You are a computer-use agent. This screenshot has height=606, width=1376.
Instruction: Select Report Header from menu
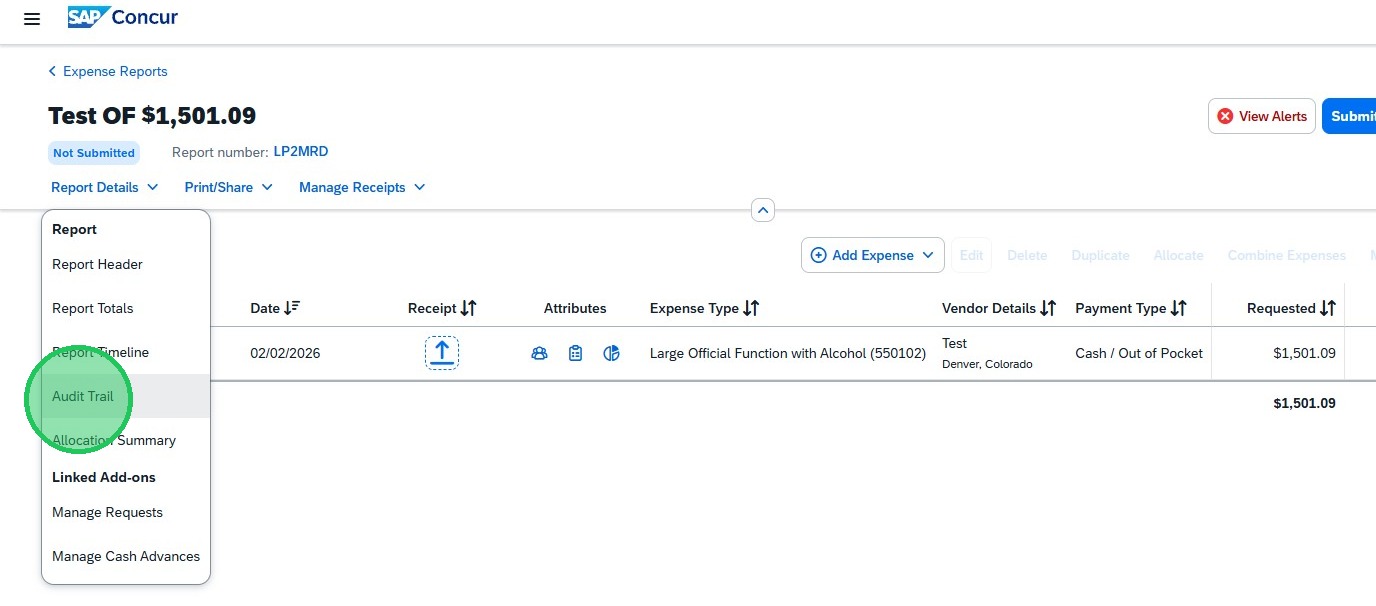click(x=126, y=264)
